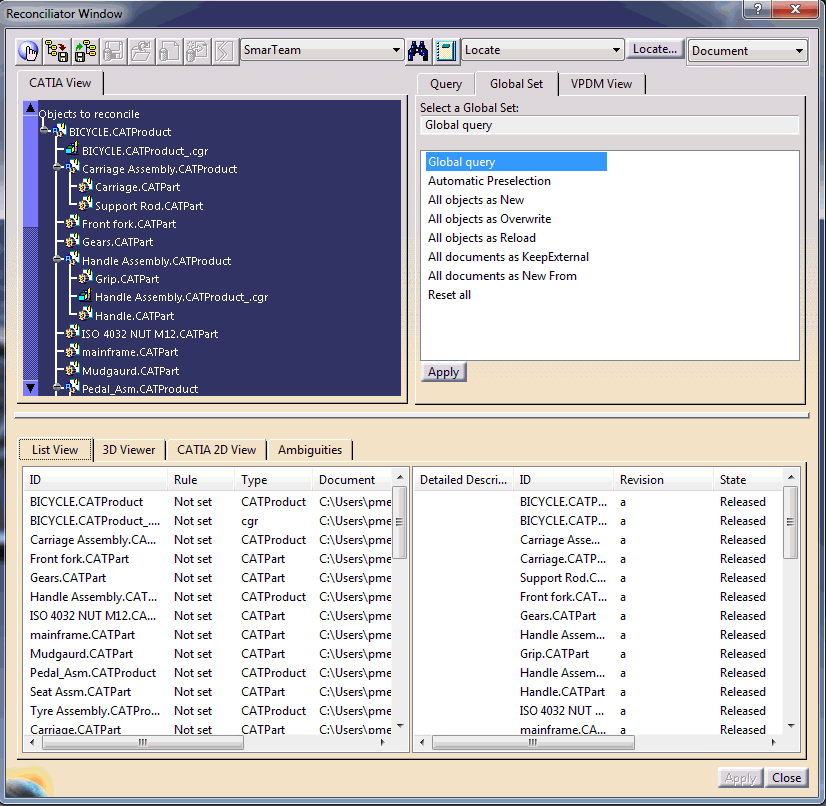Collapse the Handle Assembly.CATProduct node
The width and height of the screenshot is (826, 806).
coord(58,260)
